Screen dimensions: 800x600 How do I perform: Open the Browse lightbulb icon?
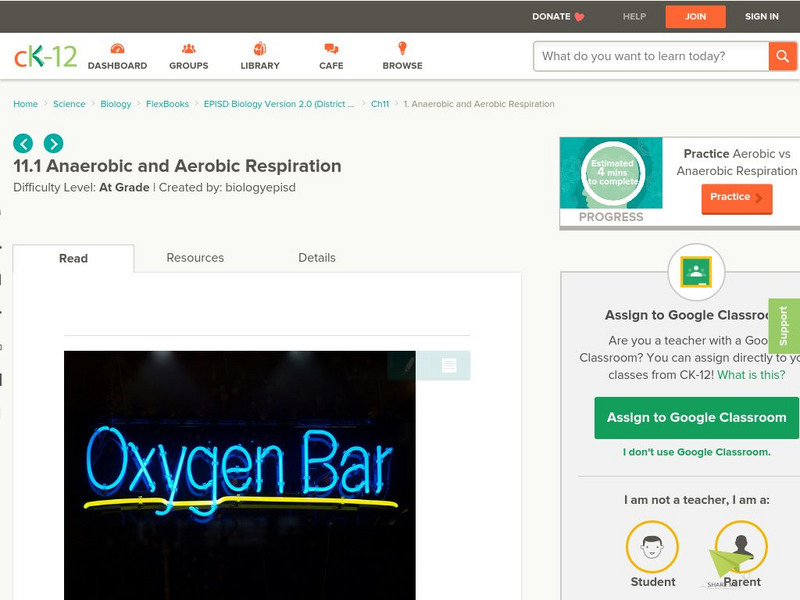(402, 48)
